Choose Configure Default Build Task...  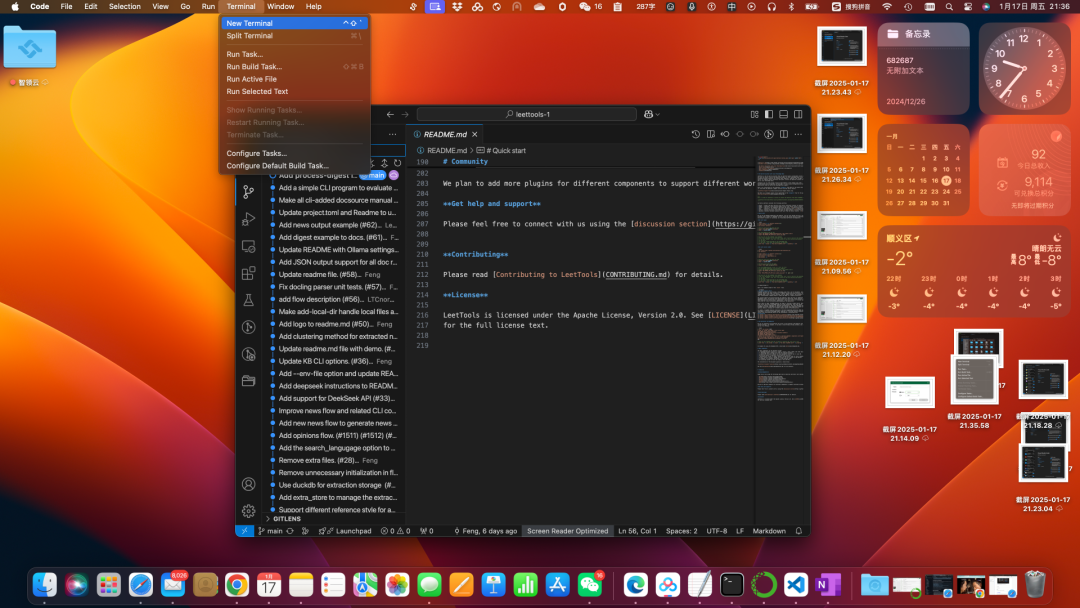294,166
